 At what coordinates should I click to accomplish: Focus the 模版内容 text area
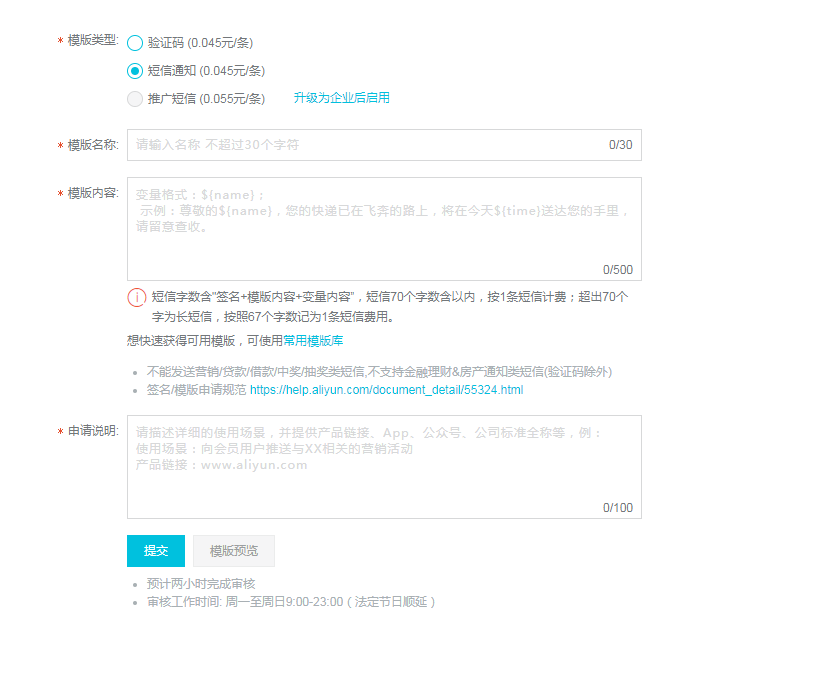pyautogui.click(x=384, y=229)
